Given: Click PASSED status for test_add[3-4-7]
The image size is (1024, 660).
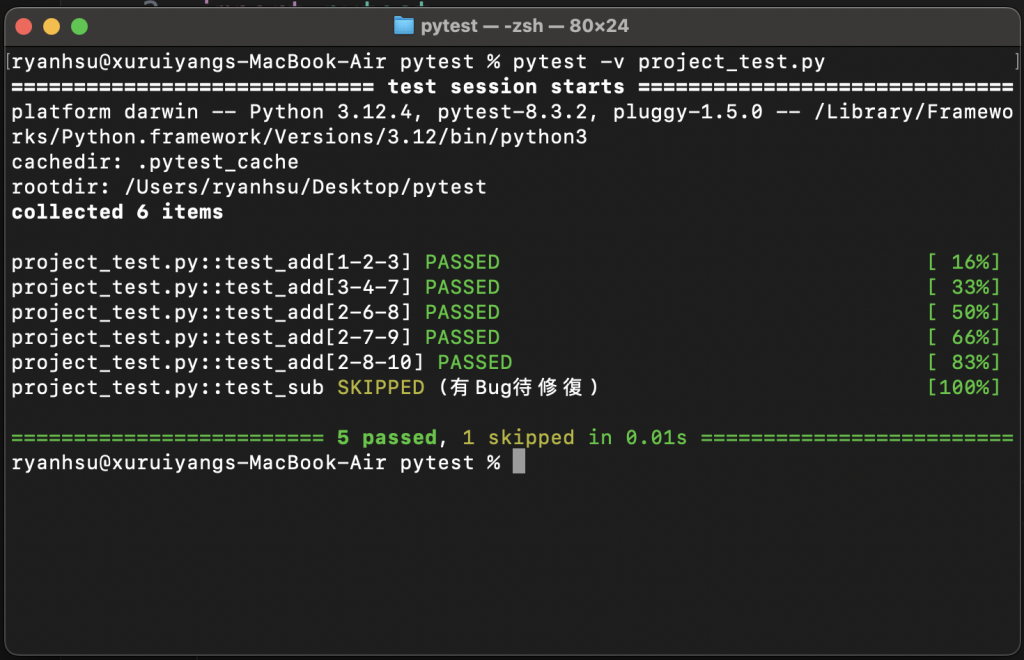Looking at the screenshot, I should [x=462, y=287].
